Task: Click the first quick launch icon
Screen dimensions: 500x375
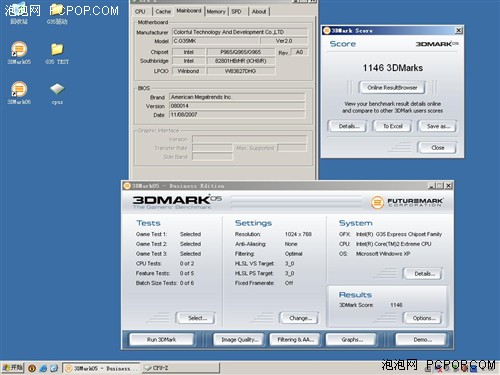Action: [x=32, y=368]
